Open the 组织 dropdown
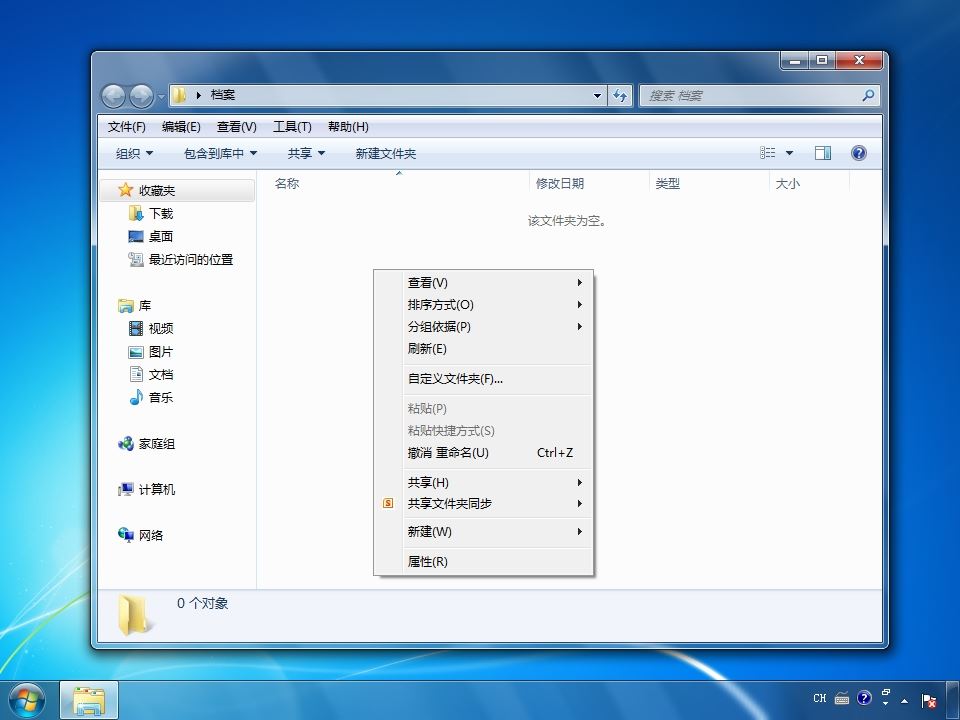Screen dimensions: 960x720 click(135, 154)
